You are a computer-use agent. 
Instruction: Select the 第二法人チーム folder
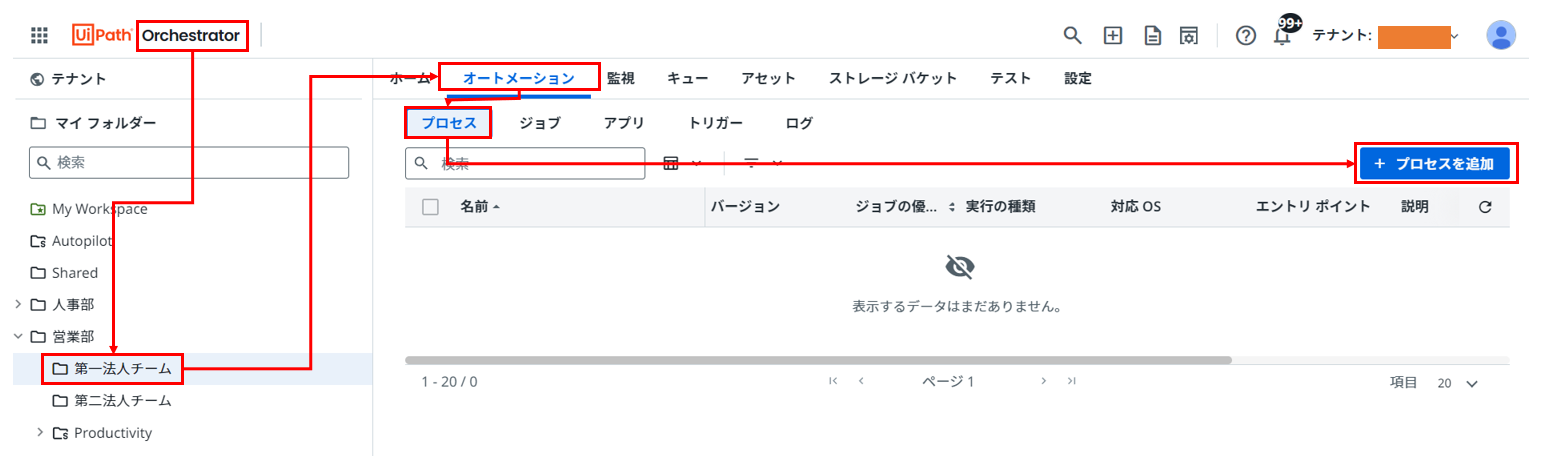click(122, 401)
